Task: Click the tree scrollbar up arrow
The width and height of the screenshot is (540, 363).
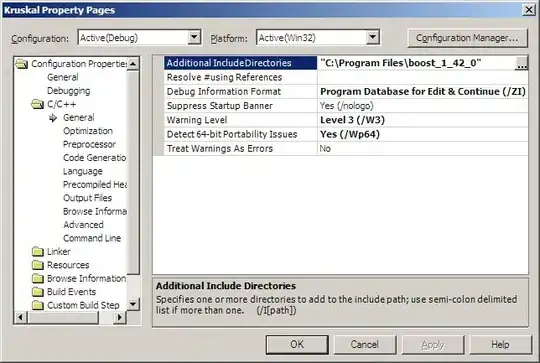Action: click(x=133, y=64)
